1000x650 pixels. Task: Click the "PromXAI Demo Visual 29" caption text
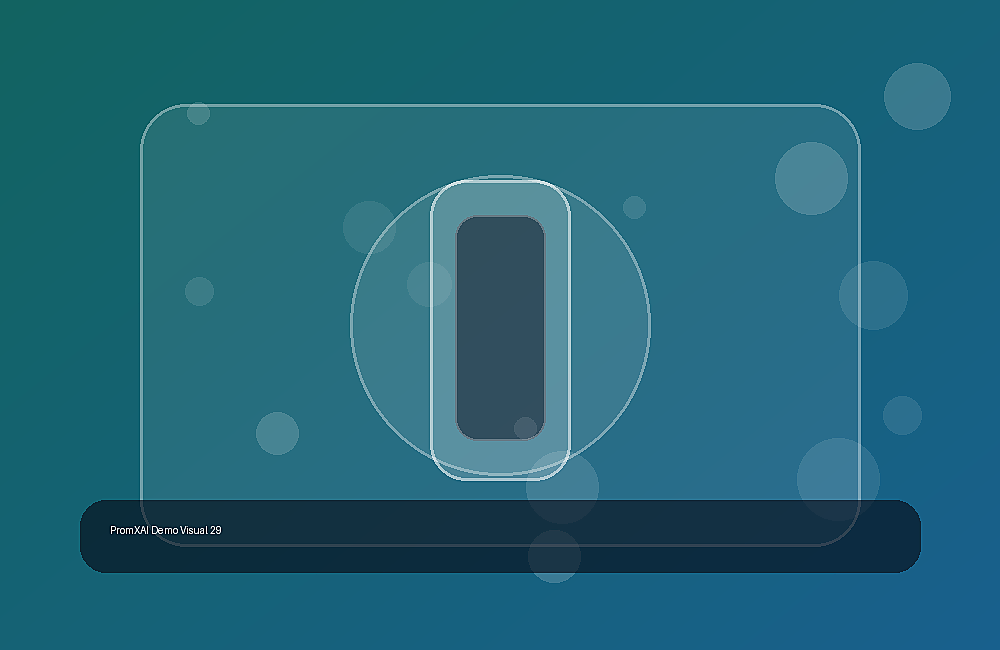coord(166,530)
